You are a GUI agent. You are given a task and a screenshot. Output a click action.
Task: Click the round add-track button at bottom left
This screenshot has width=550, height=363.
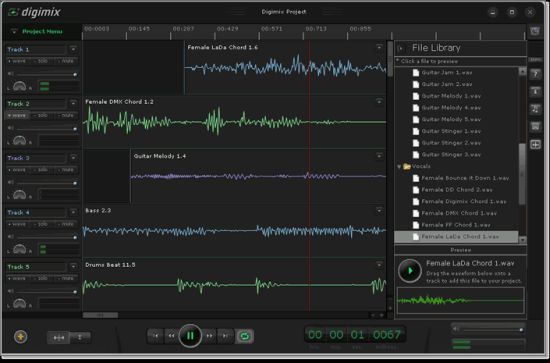21,337
